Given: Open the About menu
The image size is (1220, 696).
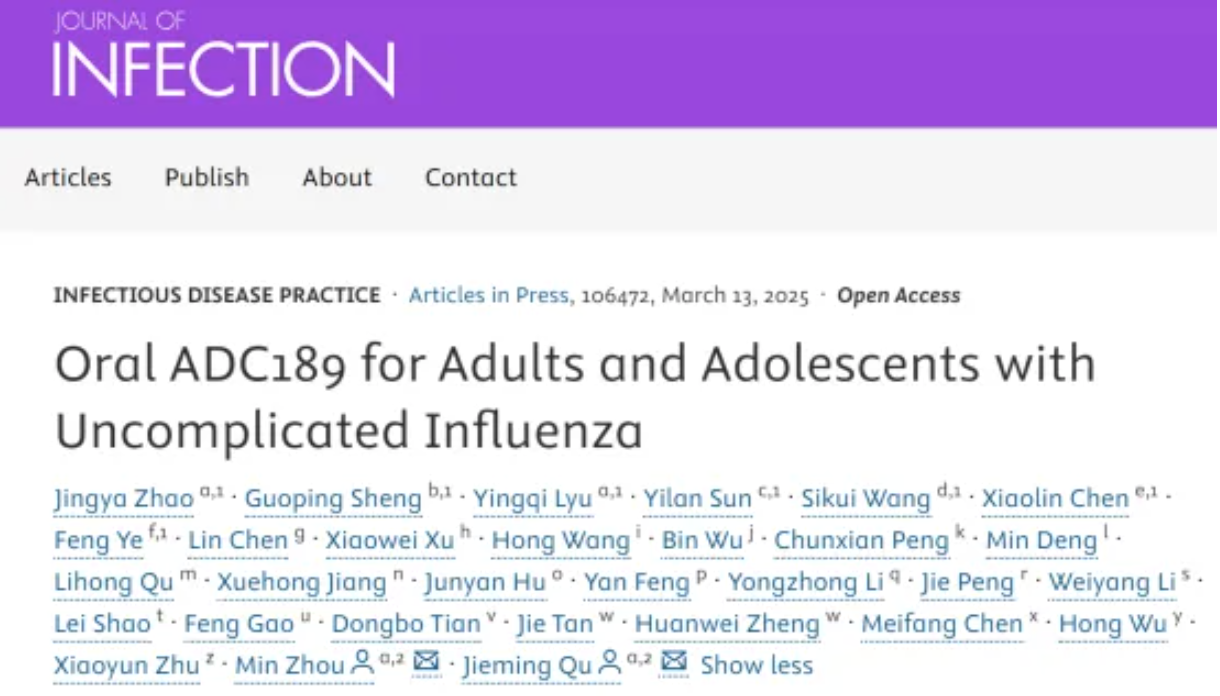Looking at the screenshot, I should 337,177.
